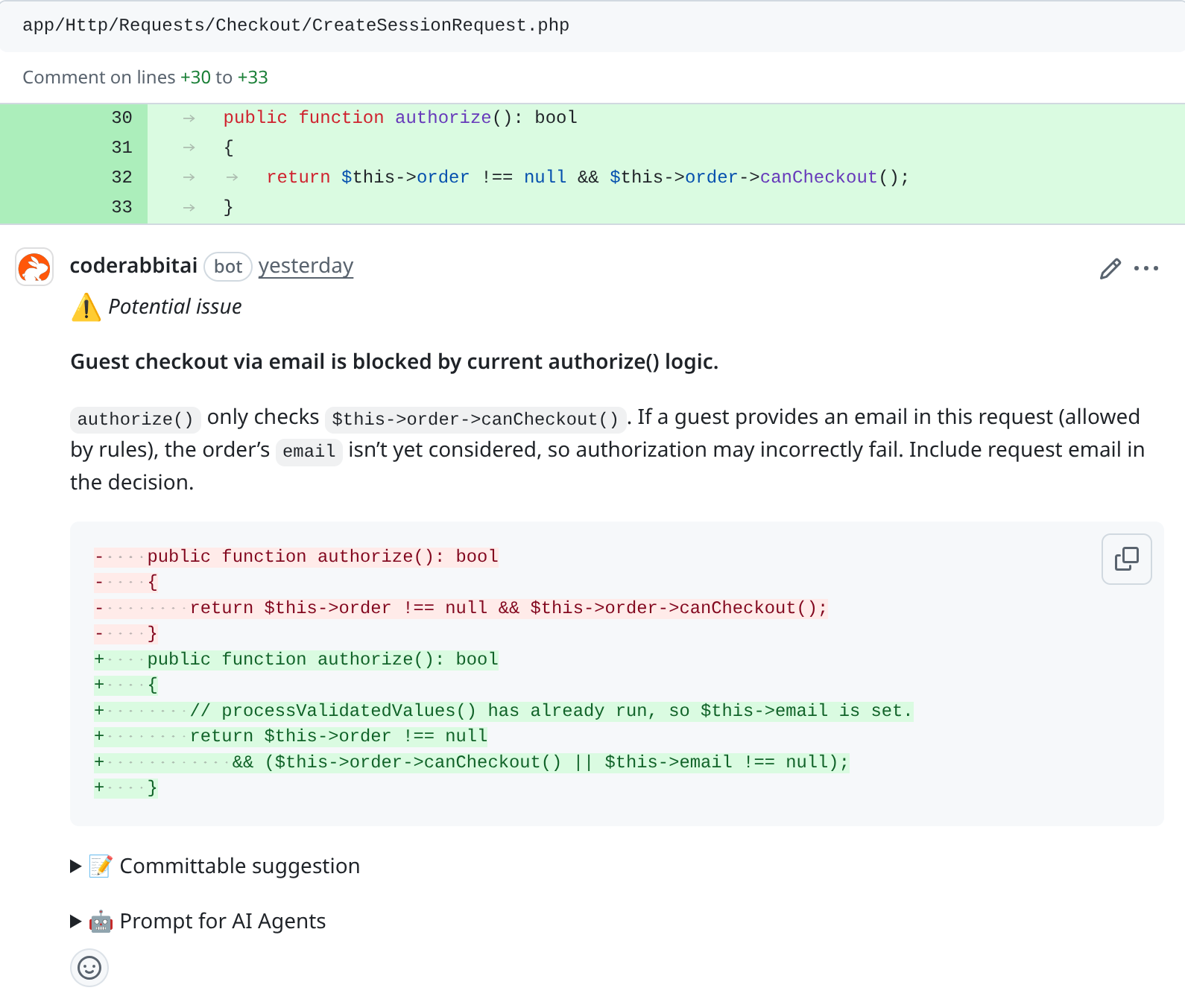This screenshot has height=1008, width=1185.
Task: Click the added 'return $this->order !== null' line
Action: click(x=291, y=736)
